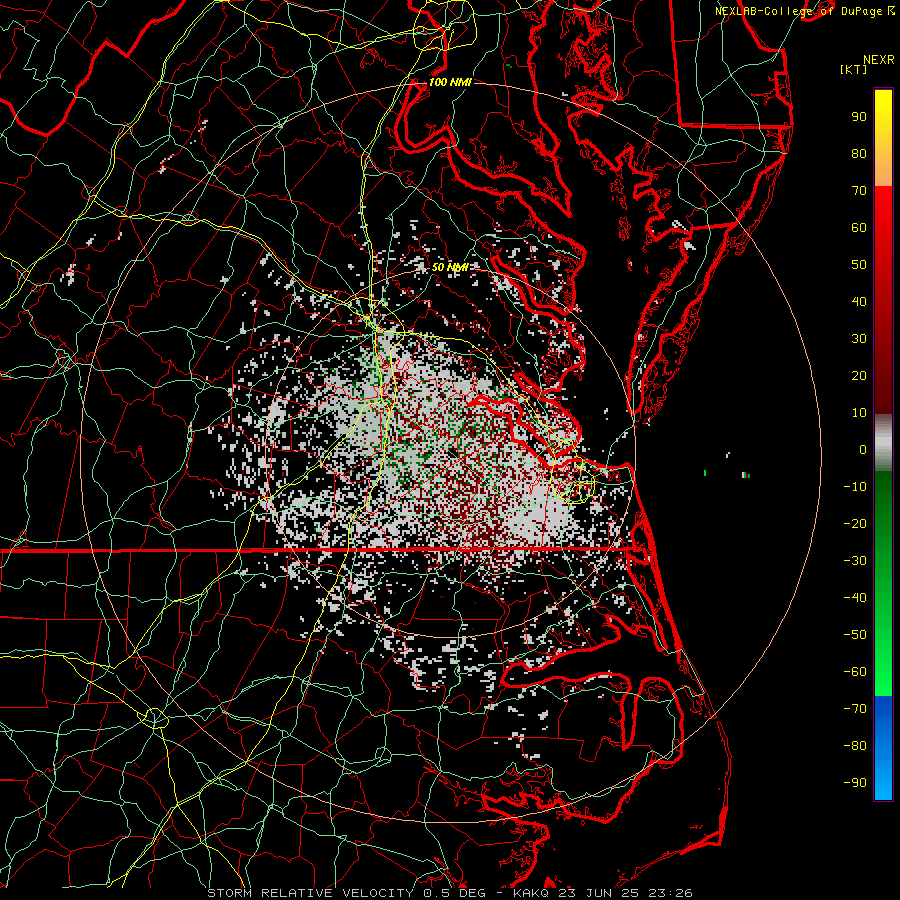Click the NEXR label above the color scale
Screen dimensions: 900x900
[879, 60]
